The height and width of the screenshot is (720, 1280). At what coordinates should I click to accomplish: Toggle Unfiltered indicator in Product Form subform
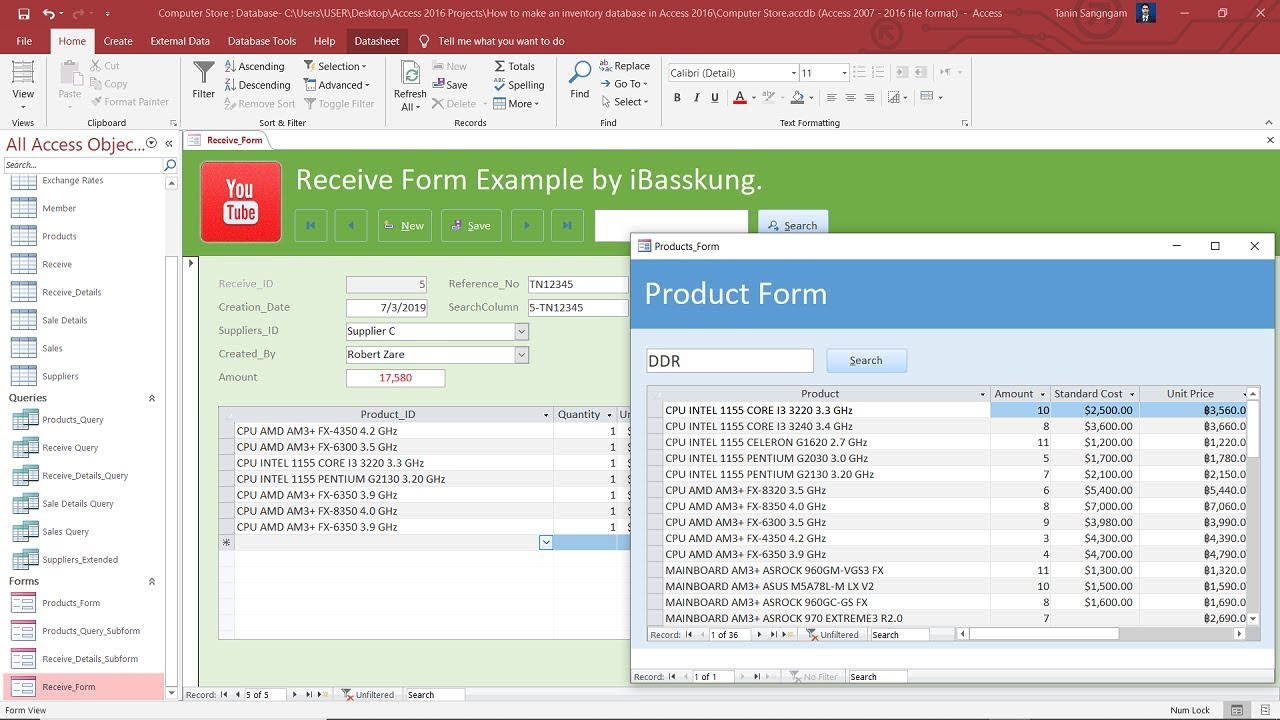coord(832,635)
